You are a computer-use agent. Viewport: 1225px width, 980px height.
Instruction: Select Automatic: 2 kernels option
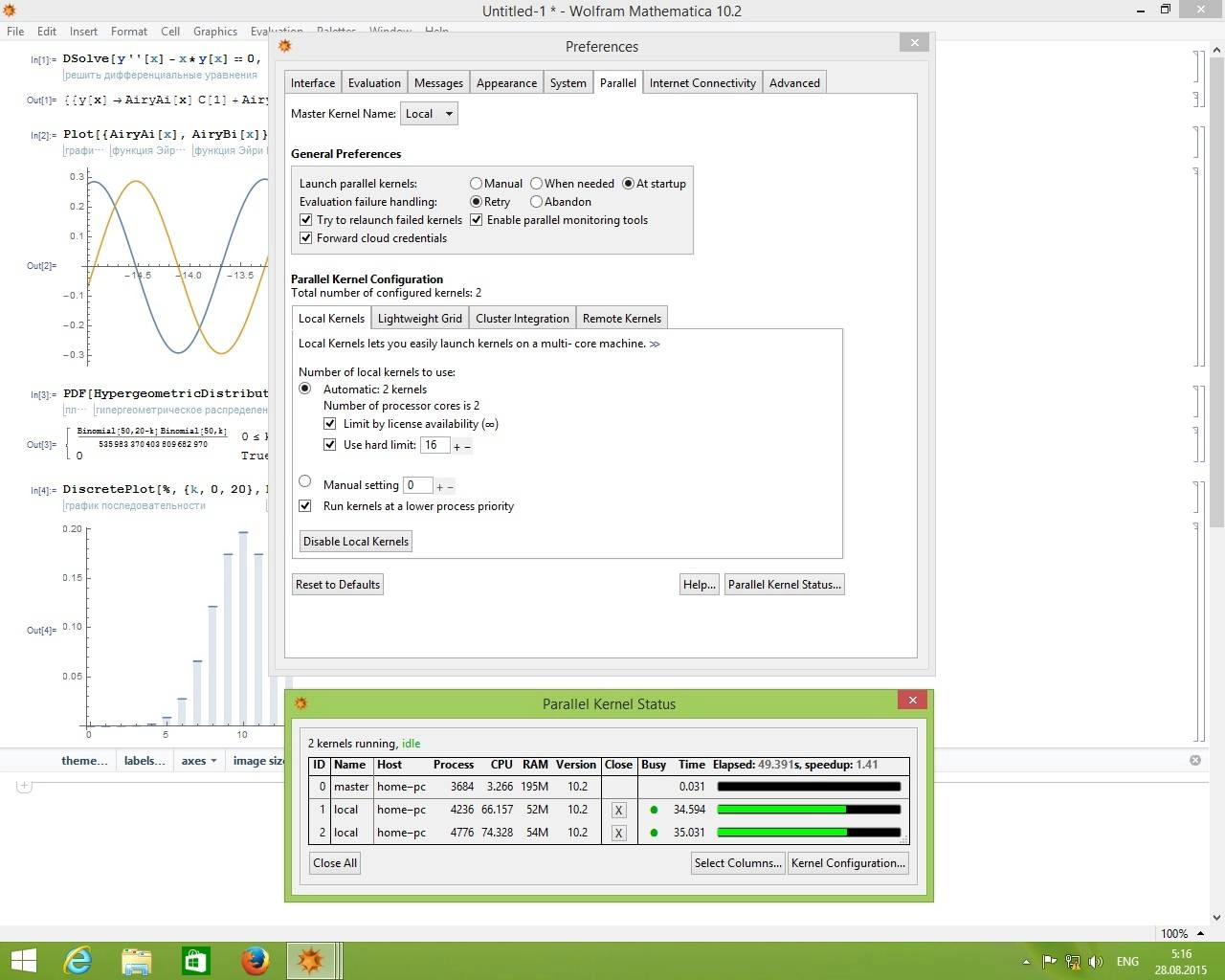305,389
